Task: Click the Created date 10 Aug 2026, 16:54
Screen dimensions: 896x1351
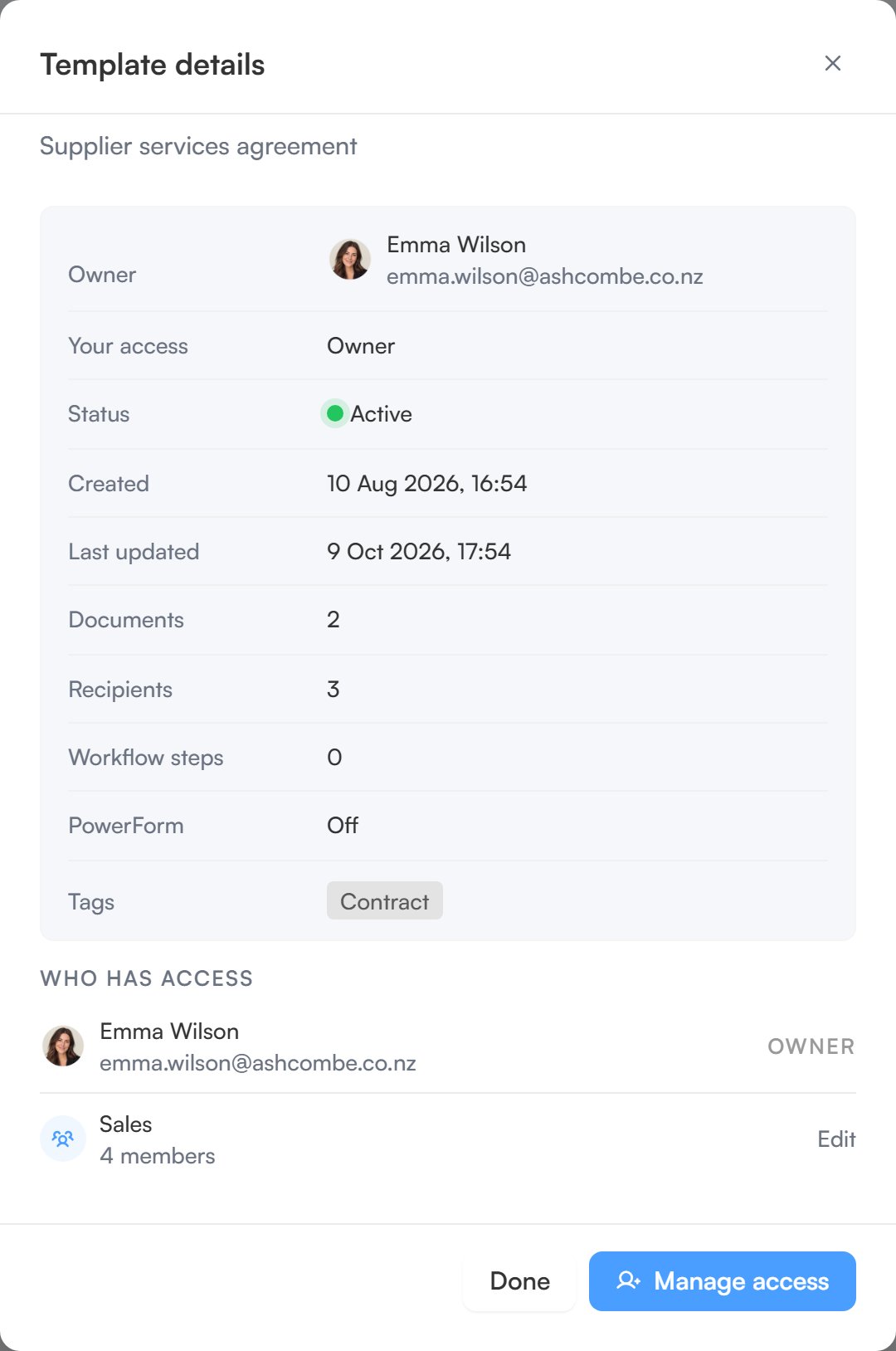Action: click(x=427, y=484)
